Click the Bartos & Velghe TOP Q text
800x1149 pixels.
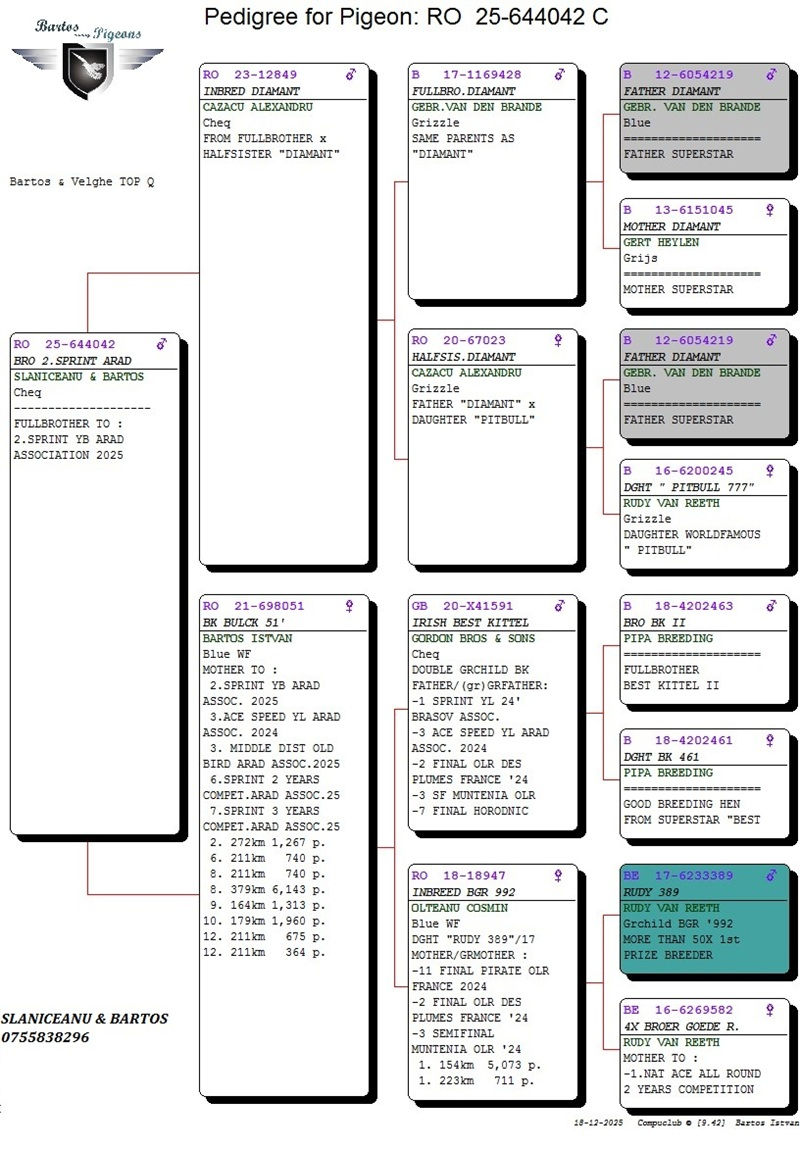tap(82, 182)
